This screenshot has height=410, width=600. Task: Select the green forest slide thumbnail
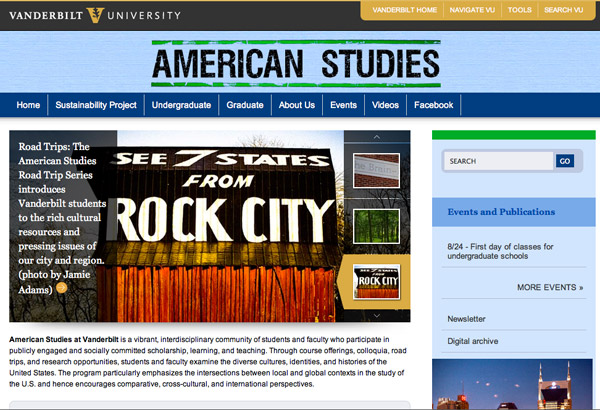tap(376, 226)
